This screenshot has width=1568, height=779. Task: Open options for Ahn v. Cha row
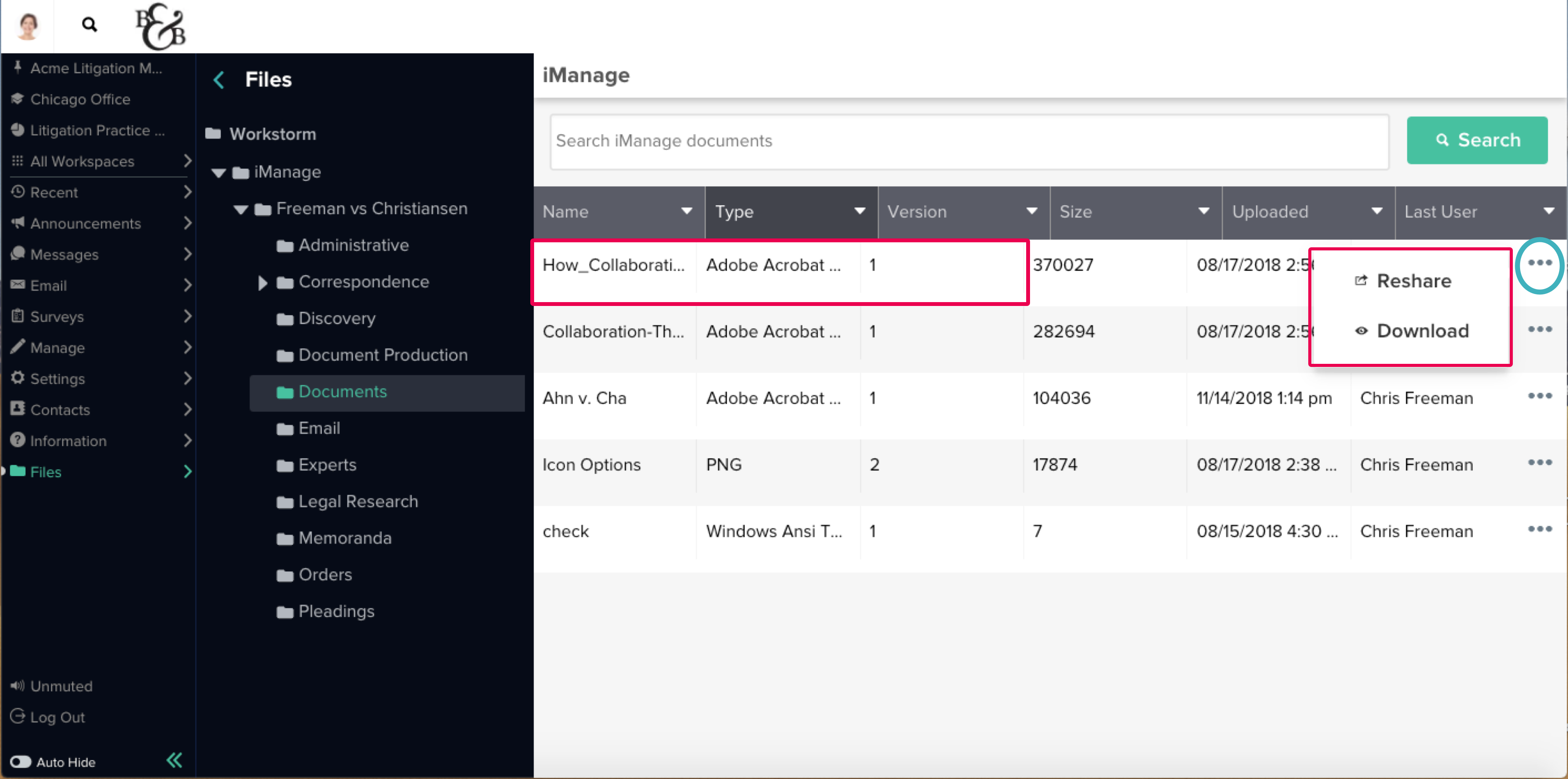pyautogui.click(x=1539, y=396)
